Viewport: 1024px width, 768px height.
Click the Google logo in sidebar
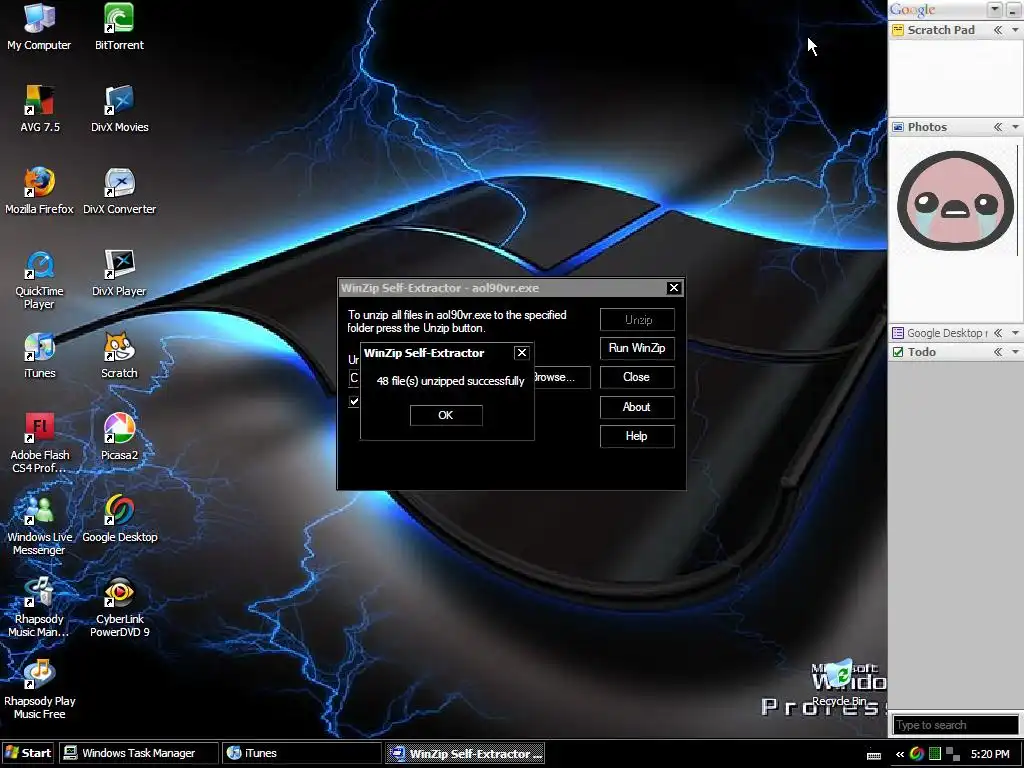point(912,10)
